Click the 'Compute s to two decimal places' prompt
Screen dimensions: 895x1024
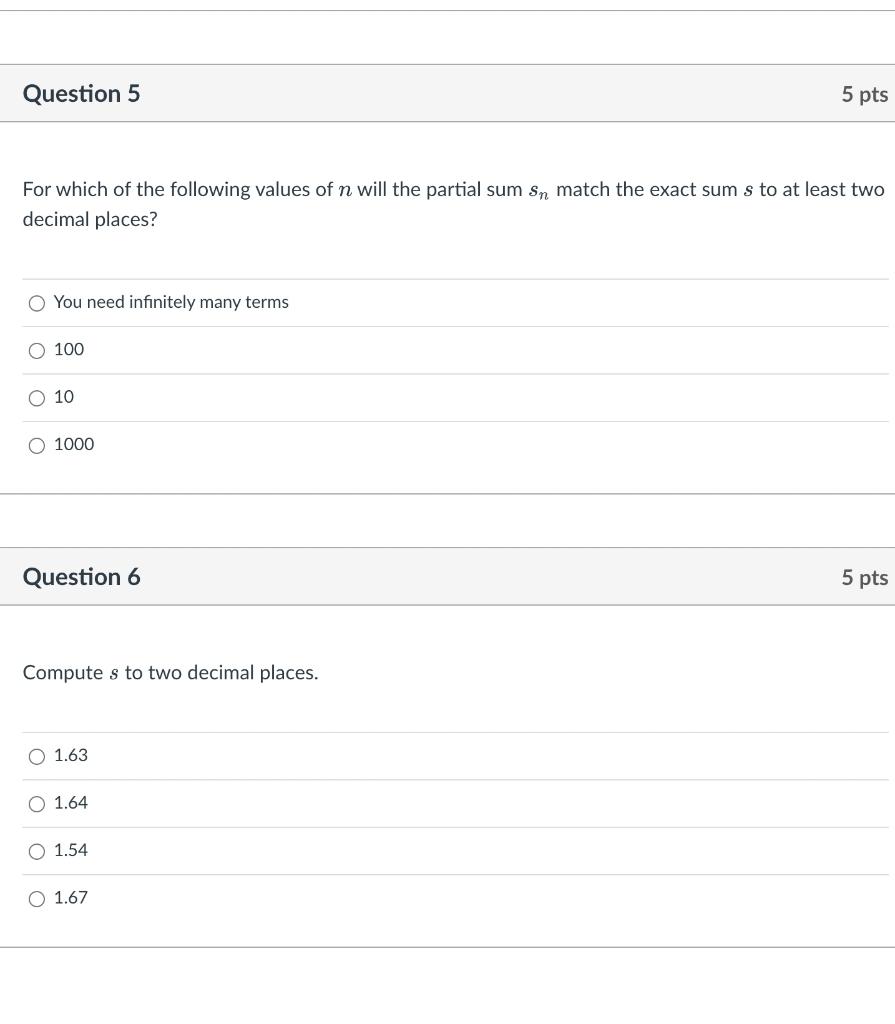click(170, 672)
